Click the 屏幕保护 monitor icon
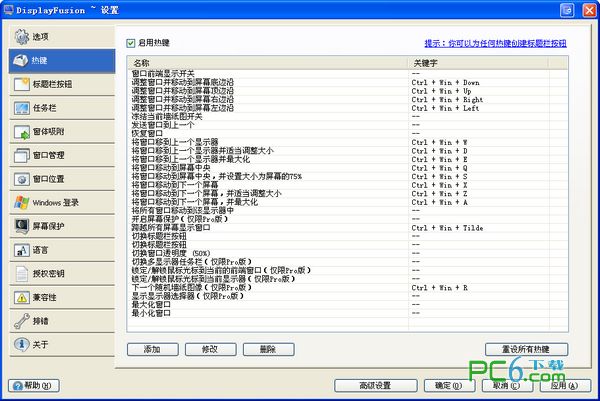600x401 pixels. tap(22, 226)
